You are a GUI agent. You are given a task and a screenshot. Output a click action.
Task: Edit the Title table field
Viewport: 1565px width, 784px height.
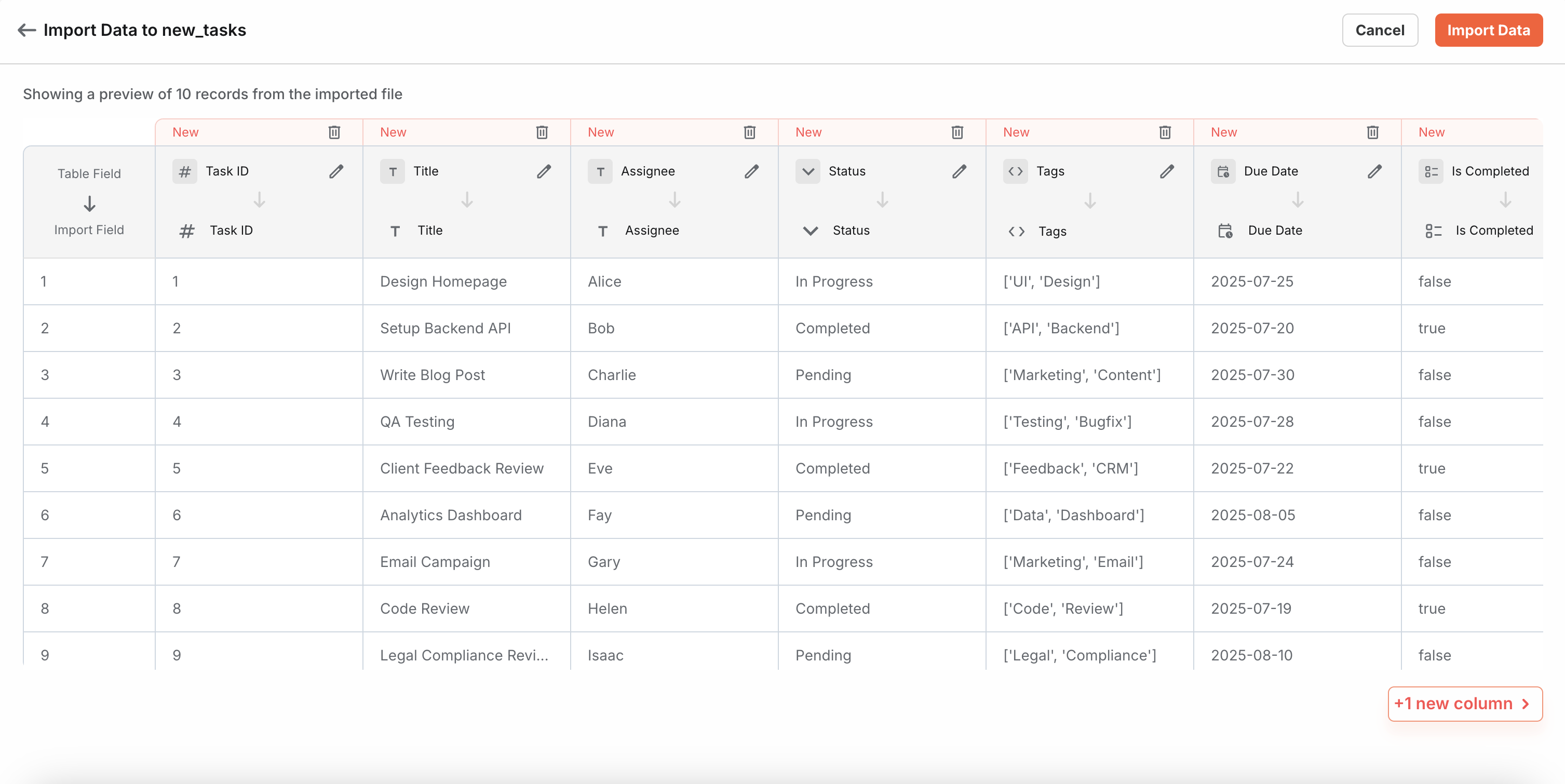(544, 171)
